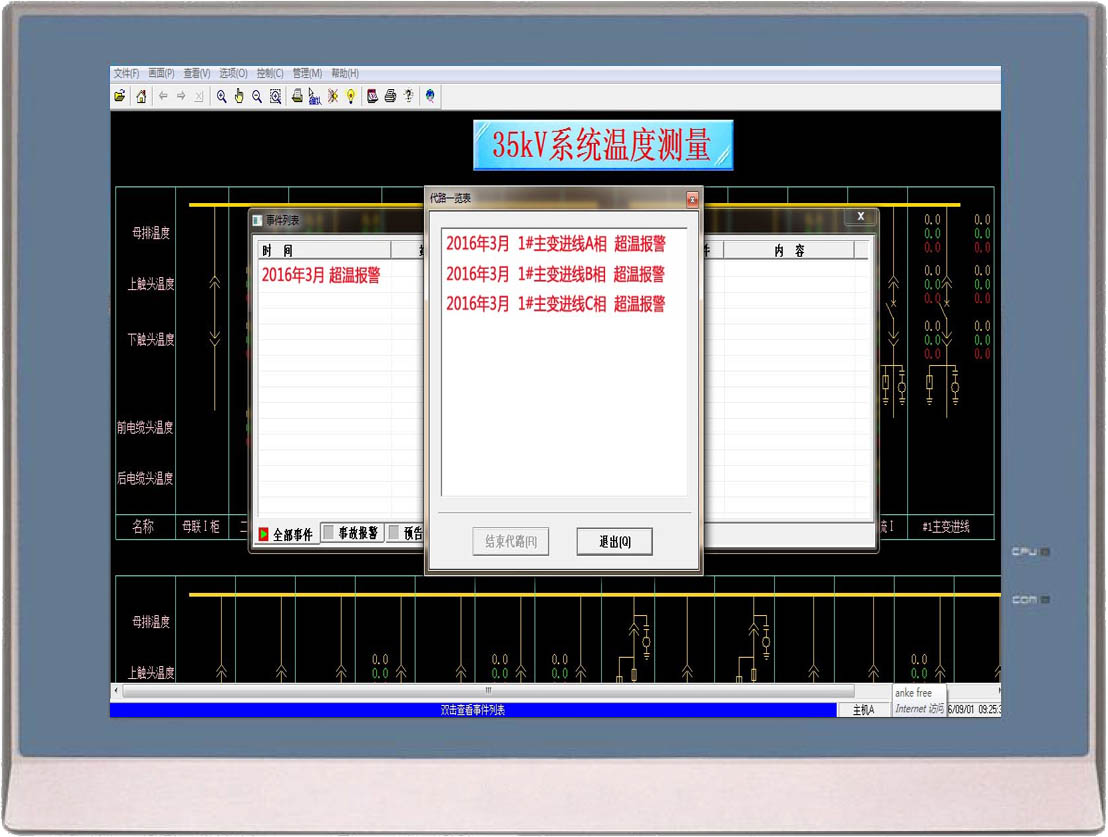Switch to the 全部事件 tab
Viewport: 1108px width, 837px height.
[x=286, y=534]
